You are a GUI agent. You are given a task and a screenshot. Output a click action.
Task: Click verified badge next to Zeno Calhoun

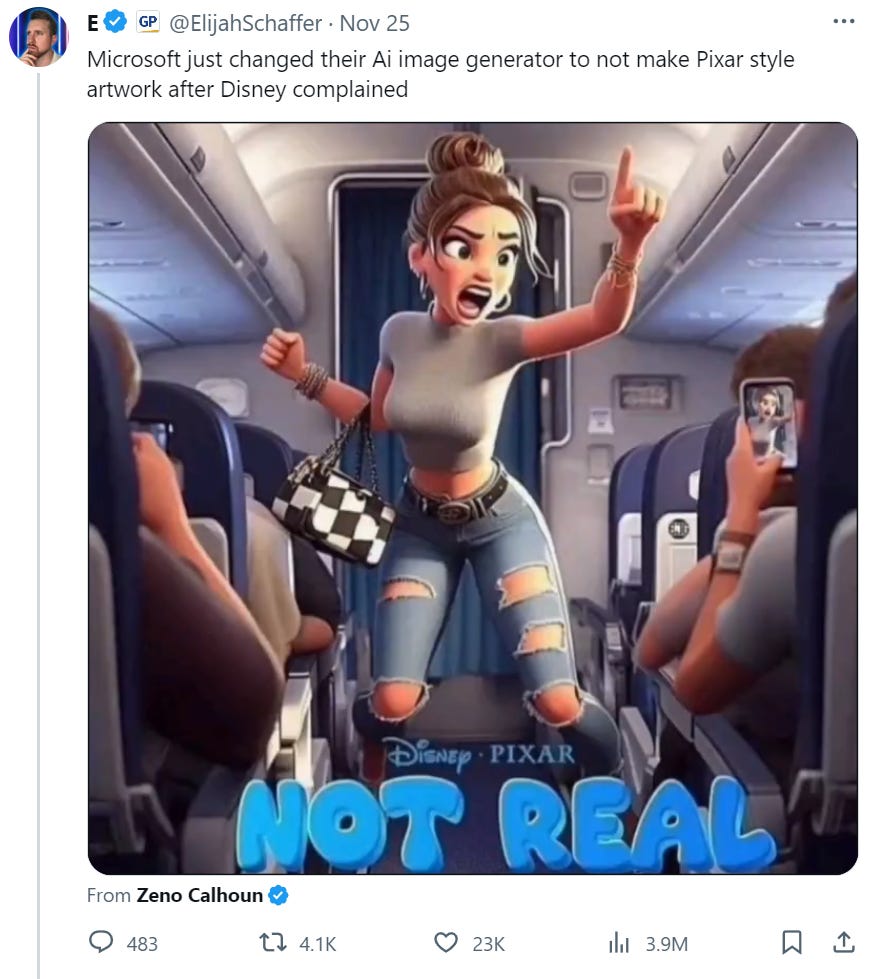(278, 895)
